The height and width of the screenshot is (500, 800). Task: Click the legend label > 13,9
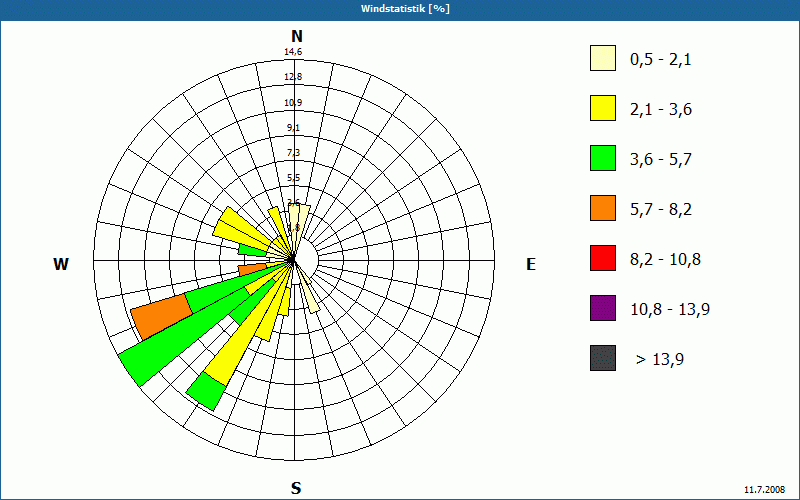660,360
